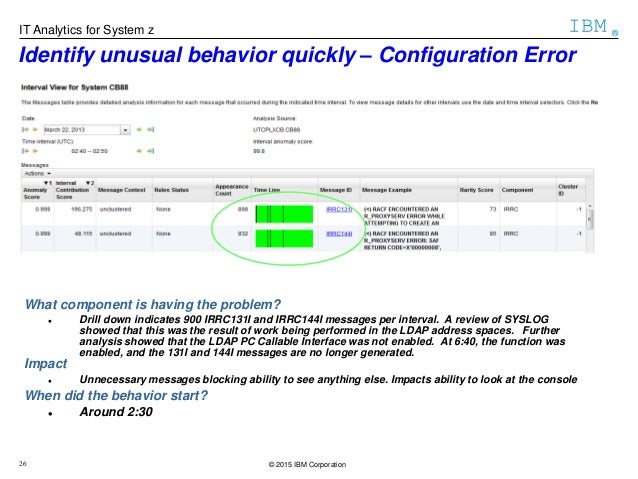
Task: Go to next date green arrow
Action: 139,129
